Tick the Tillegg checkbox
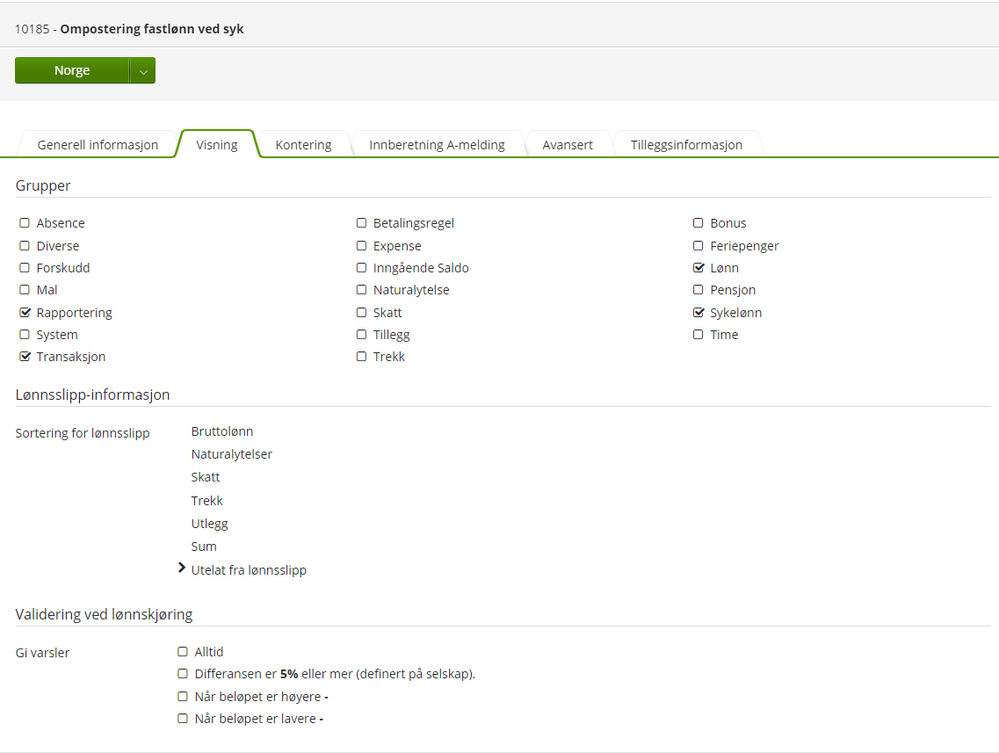 pyautogui.click(x=361, y=334)
